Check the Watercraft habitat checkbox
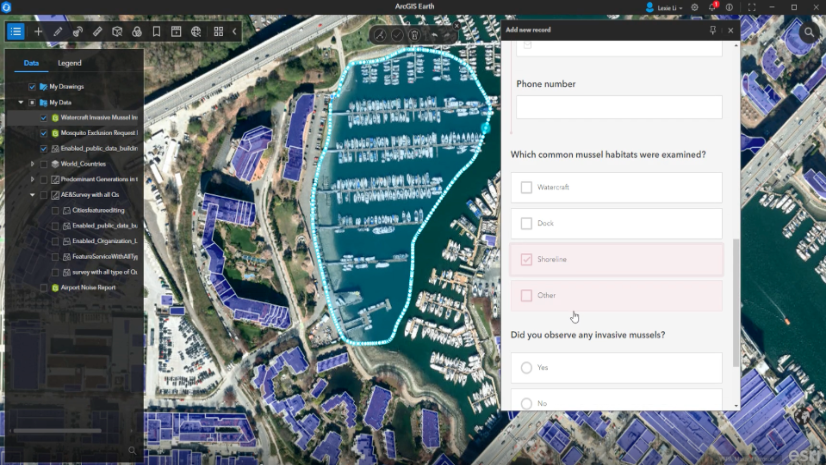 (526, 187)
